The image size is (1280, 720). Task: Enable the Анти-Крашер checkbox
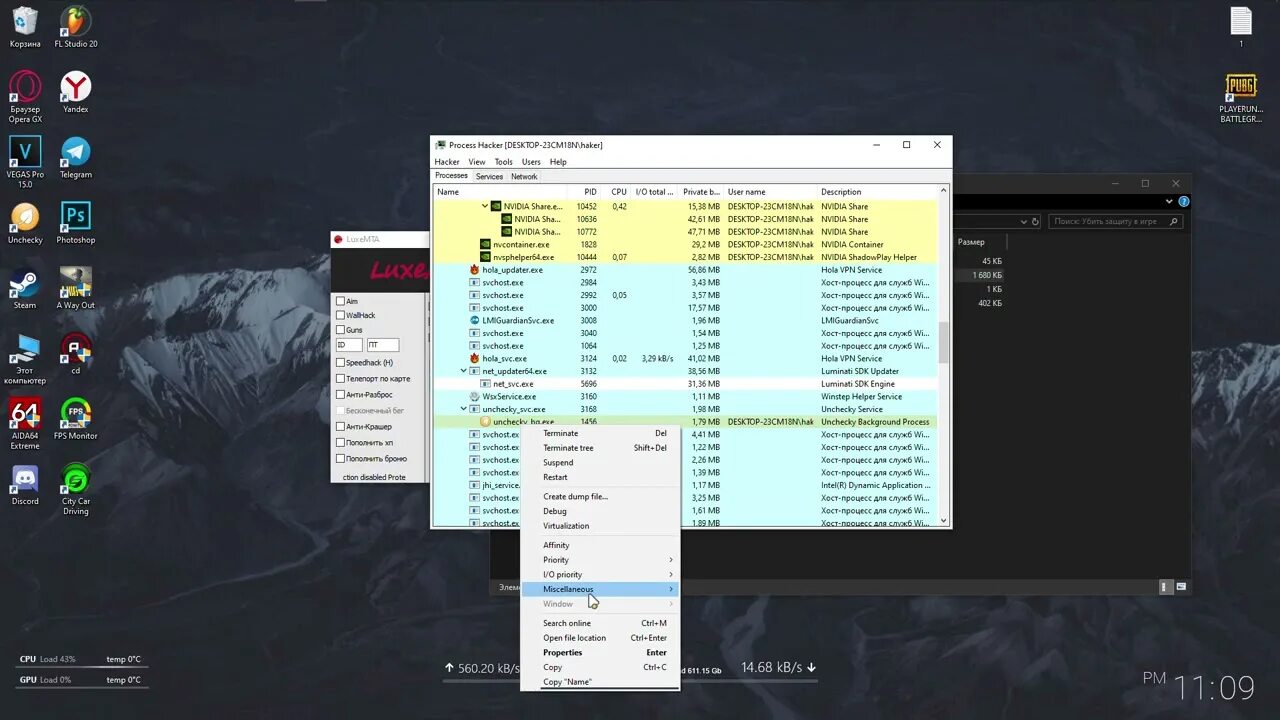tap(340, 427)
